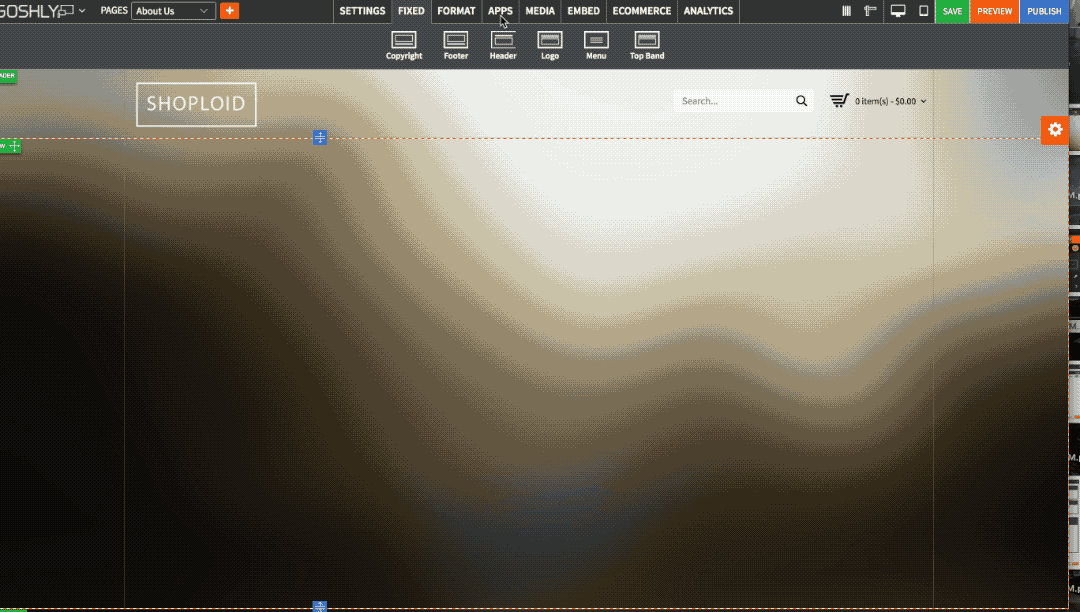Screen dimensions: 1080x612
Task: Expand the Goshly logo menu arrow
Action: (82, 11)
